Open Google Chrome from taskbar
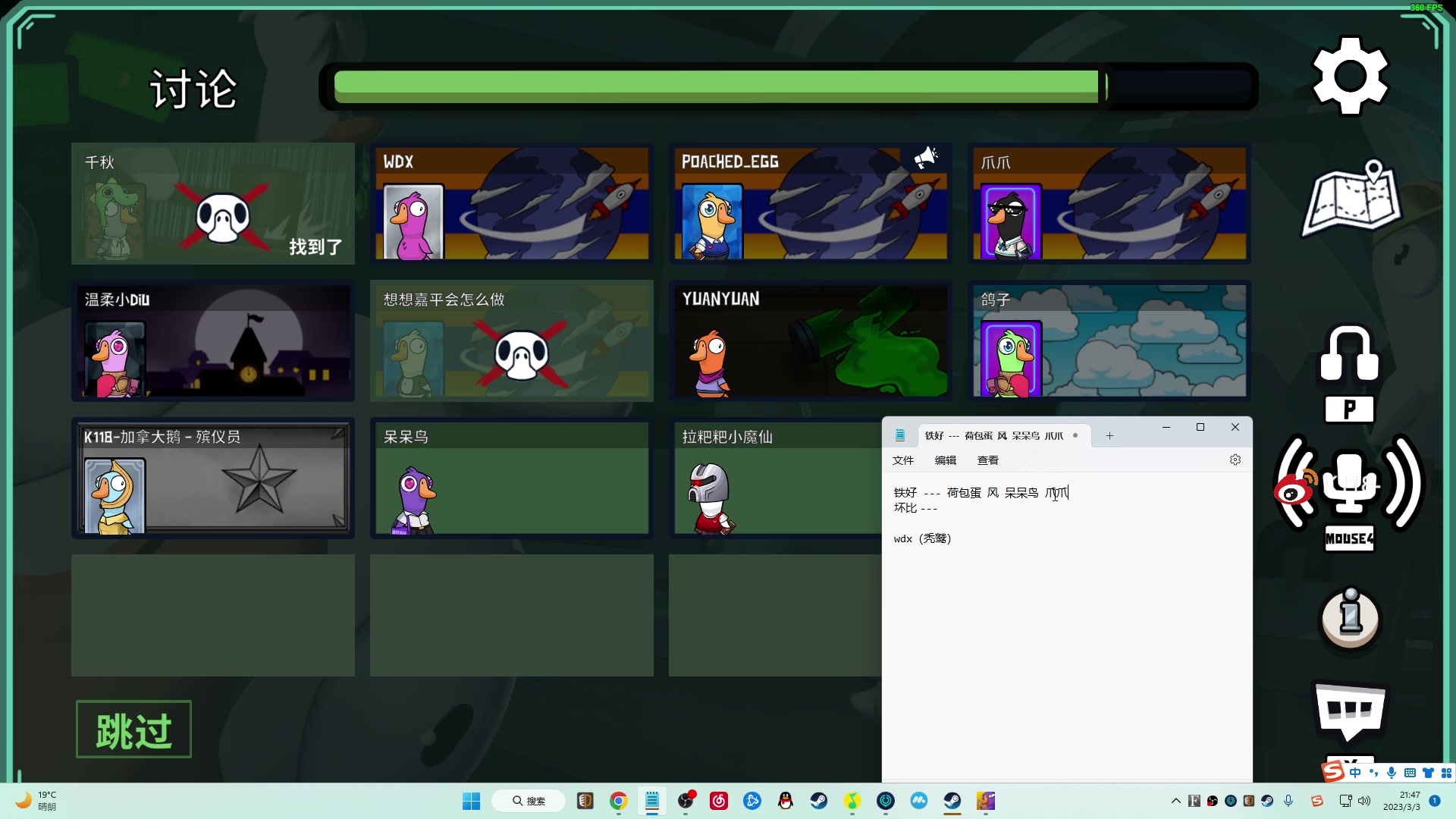 [619, 801]
